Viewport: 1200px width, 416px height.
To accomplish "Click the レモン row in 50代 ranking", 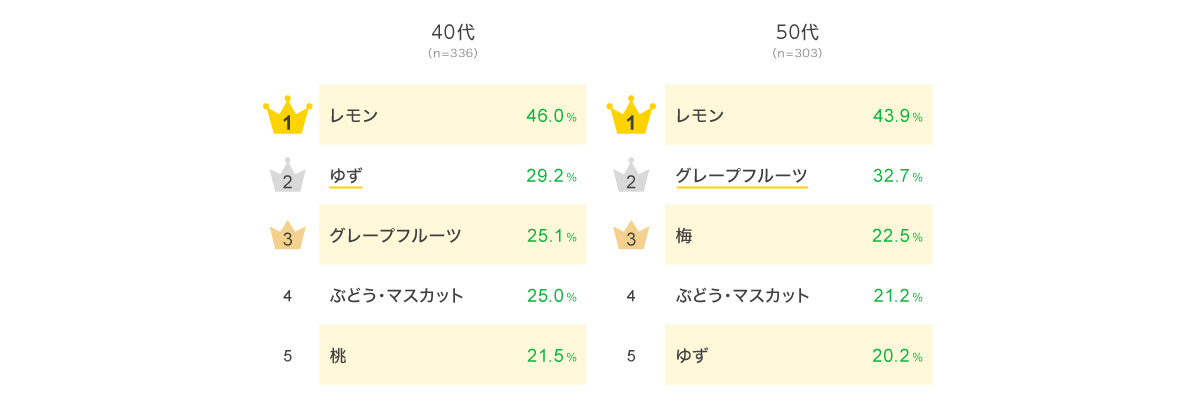I will point(799,115).
